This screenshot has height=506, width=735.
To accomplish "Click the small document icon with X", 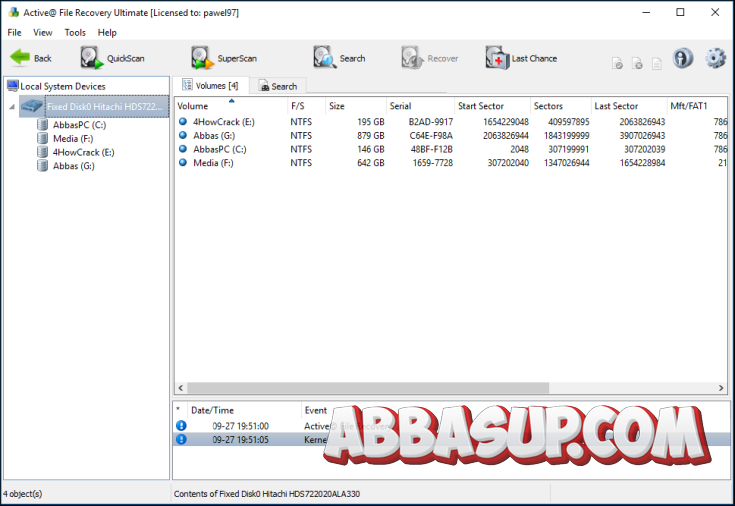I will pos(637,63).
